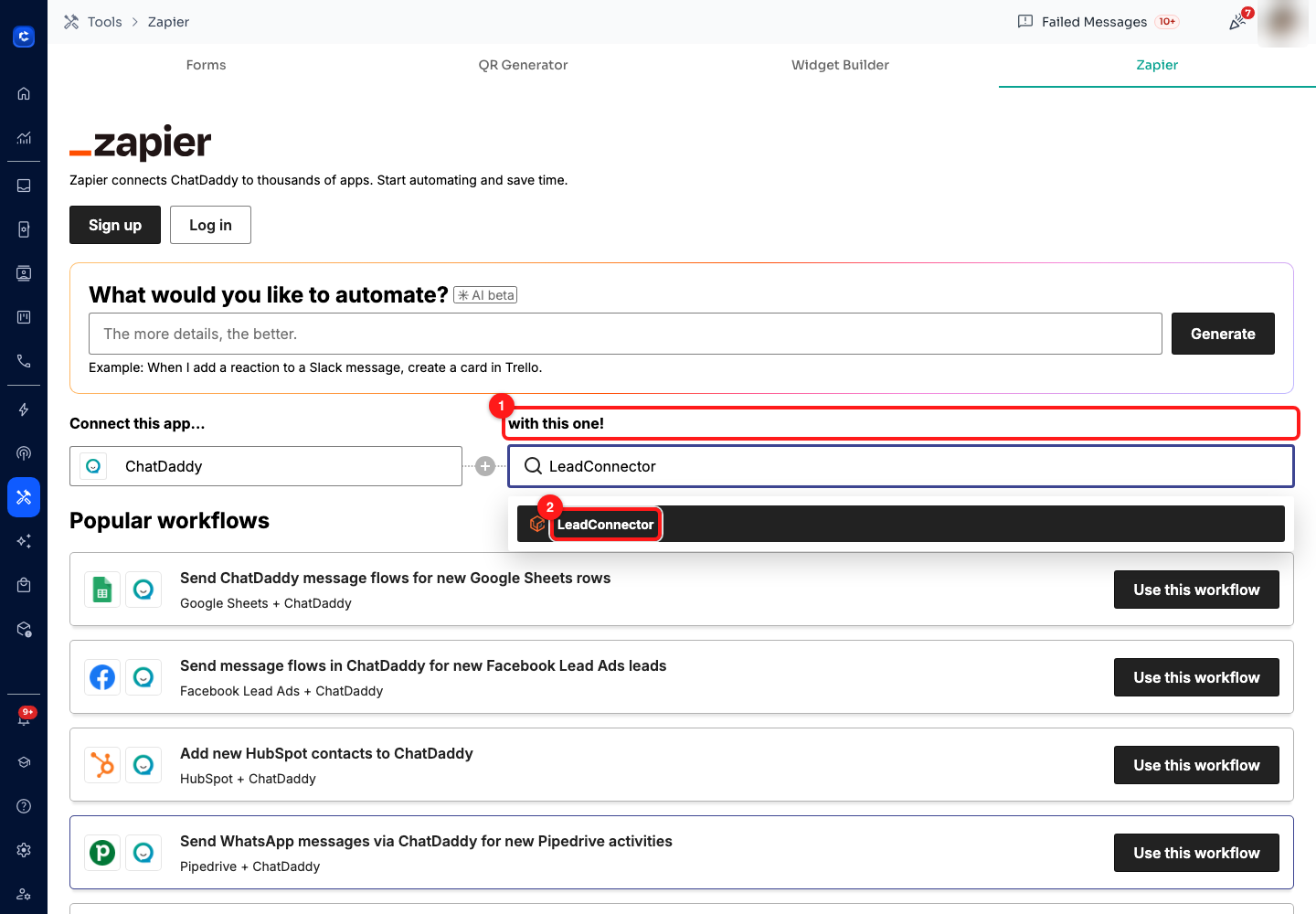Switch to the QR Generator tab
Screen dimensions: 1316x914
click(x=523, y=65)
